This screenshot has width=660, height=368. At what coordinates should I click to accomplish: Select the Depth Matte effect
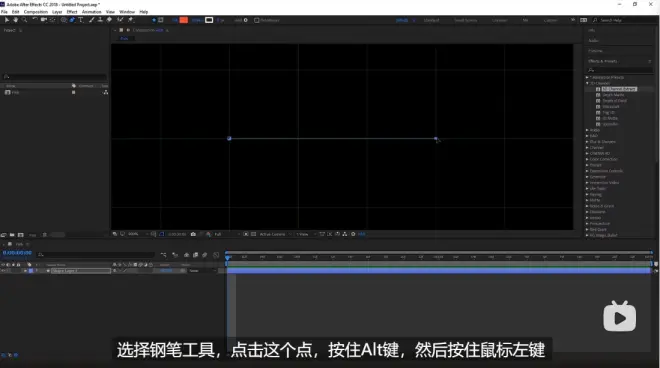[613, 95]
